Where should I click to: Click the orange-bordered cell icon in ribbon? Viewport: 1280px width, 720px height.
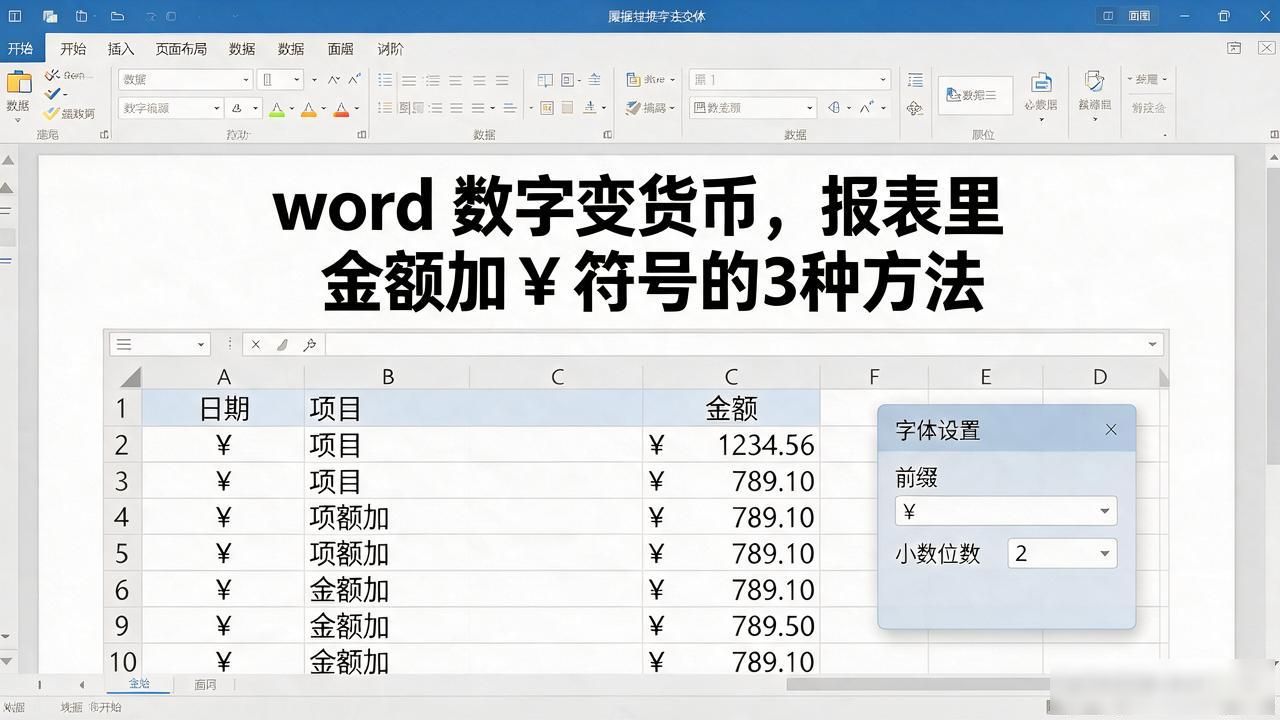547,108
